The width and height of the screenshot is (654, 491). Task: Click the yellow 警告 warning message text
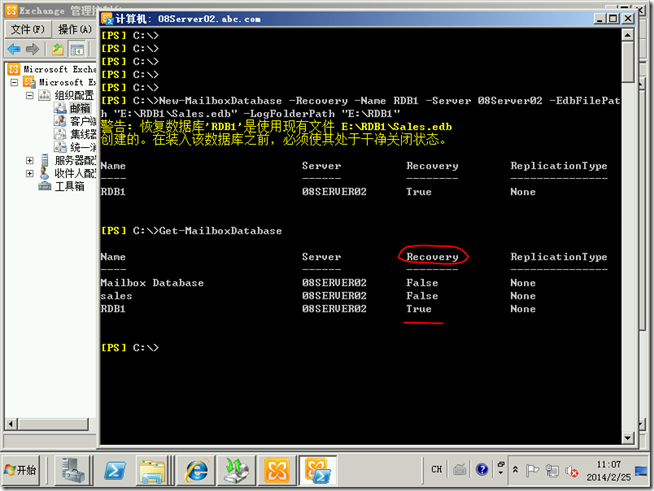276,133
